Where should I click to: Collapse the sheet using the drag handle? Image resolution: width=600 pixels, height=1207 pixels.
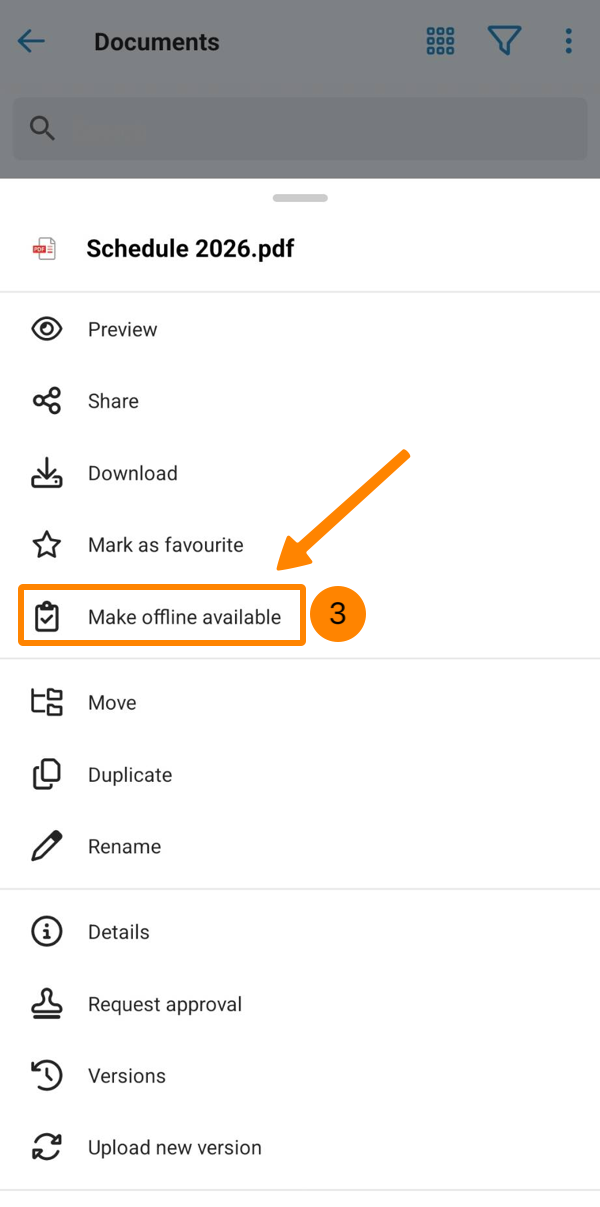coord(300,198)
